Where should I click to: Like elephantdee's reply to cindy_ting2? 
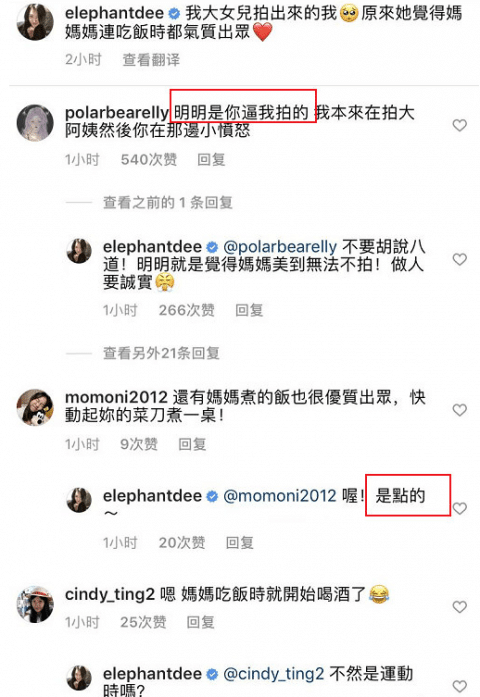click(x=460, y=686)
